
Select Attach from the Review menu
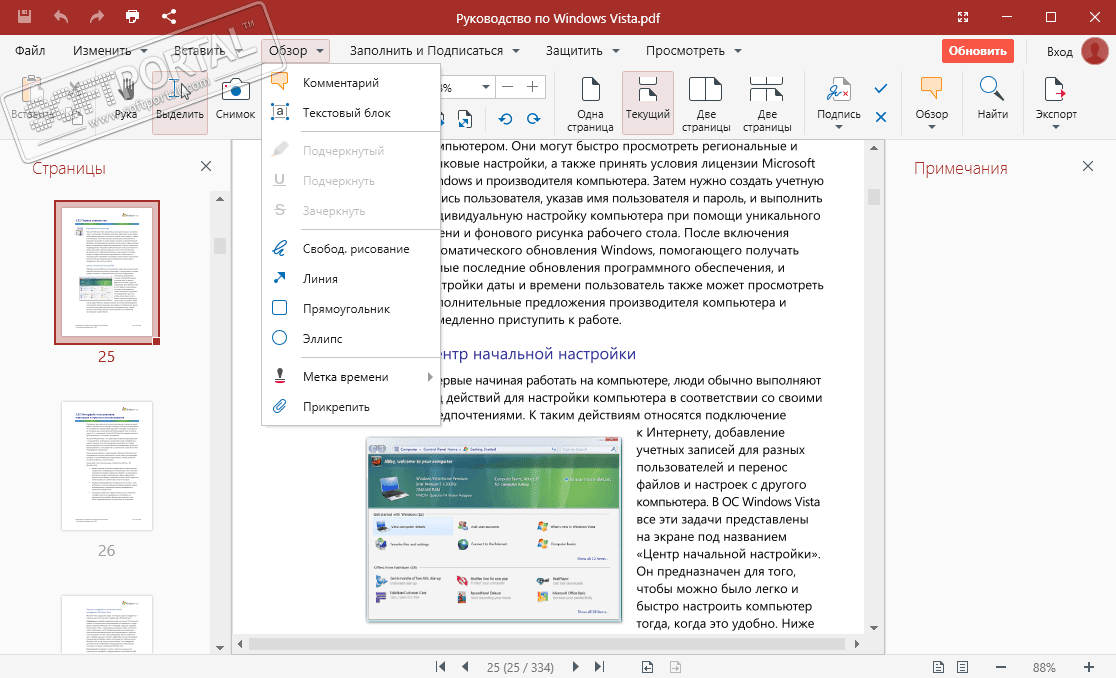click(x=336, y=407)
